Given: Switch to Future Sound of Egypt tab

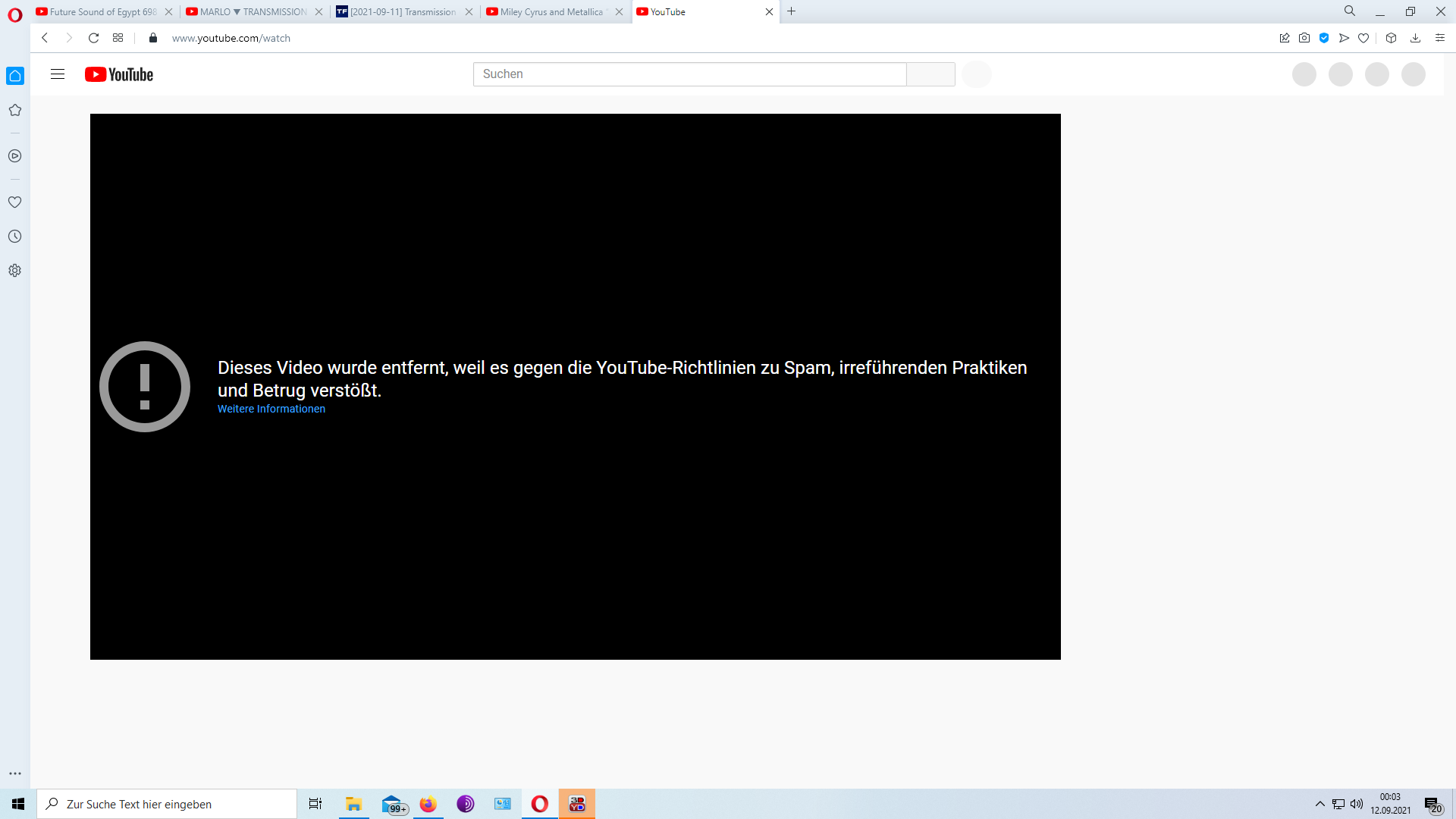Looking at the screenshot, I should 99,11.
